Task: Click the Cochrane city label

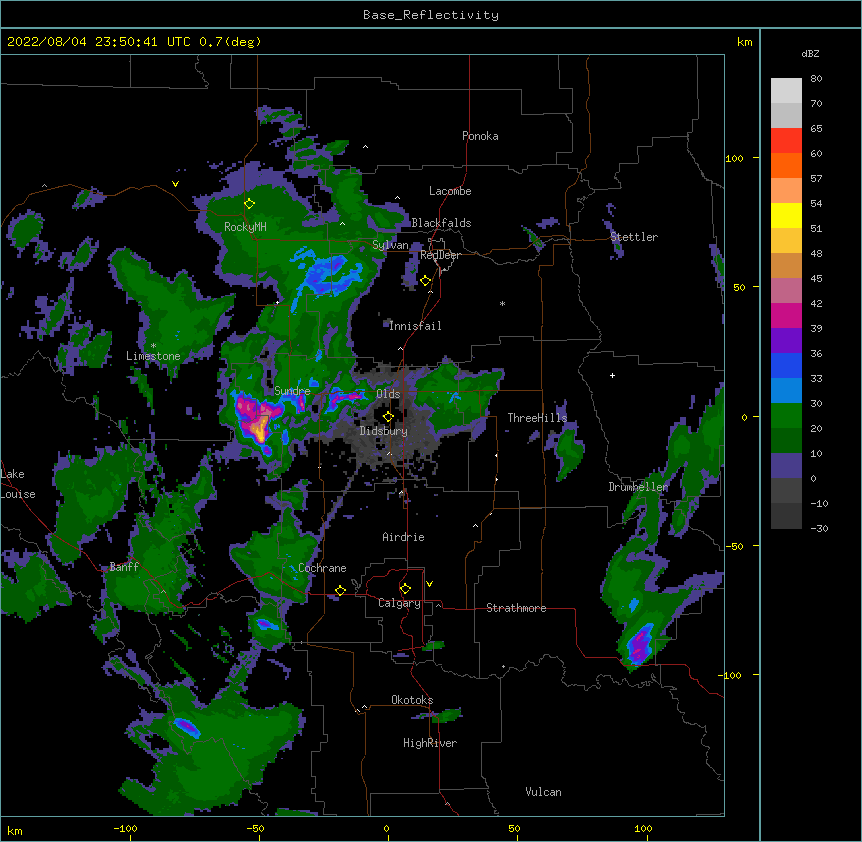Action: click(322, 568)
